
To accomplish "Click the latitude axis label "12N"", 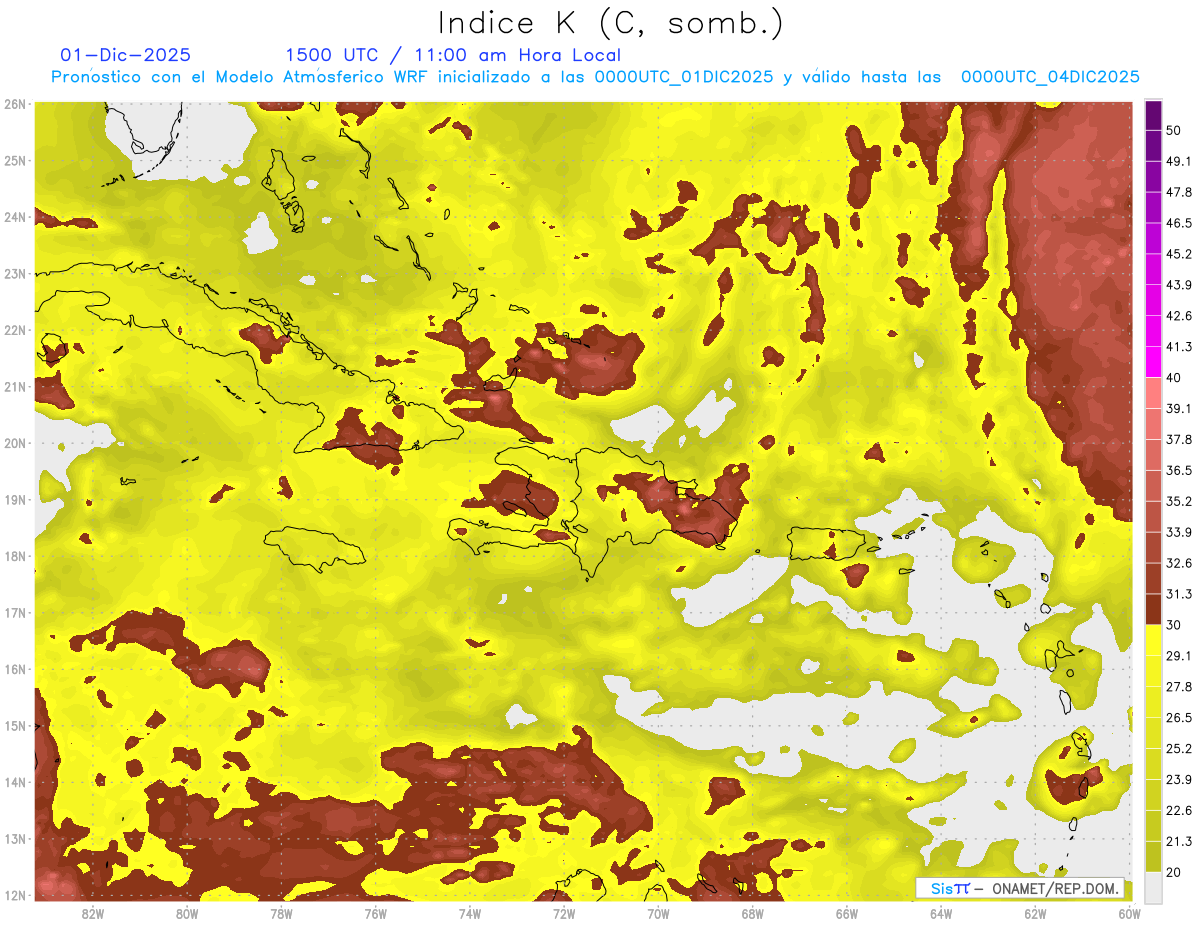I will point(15,895).
